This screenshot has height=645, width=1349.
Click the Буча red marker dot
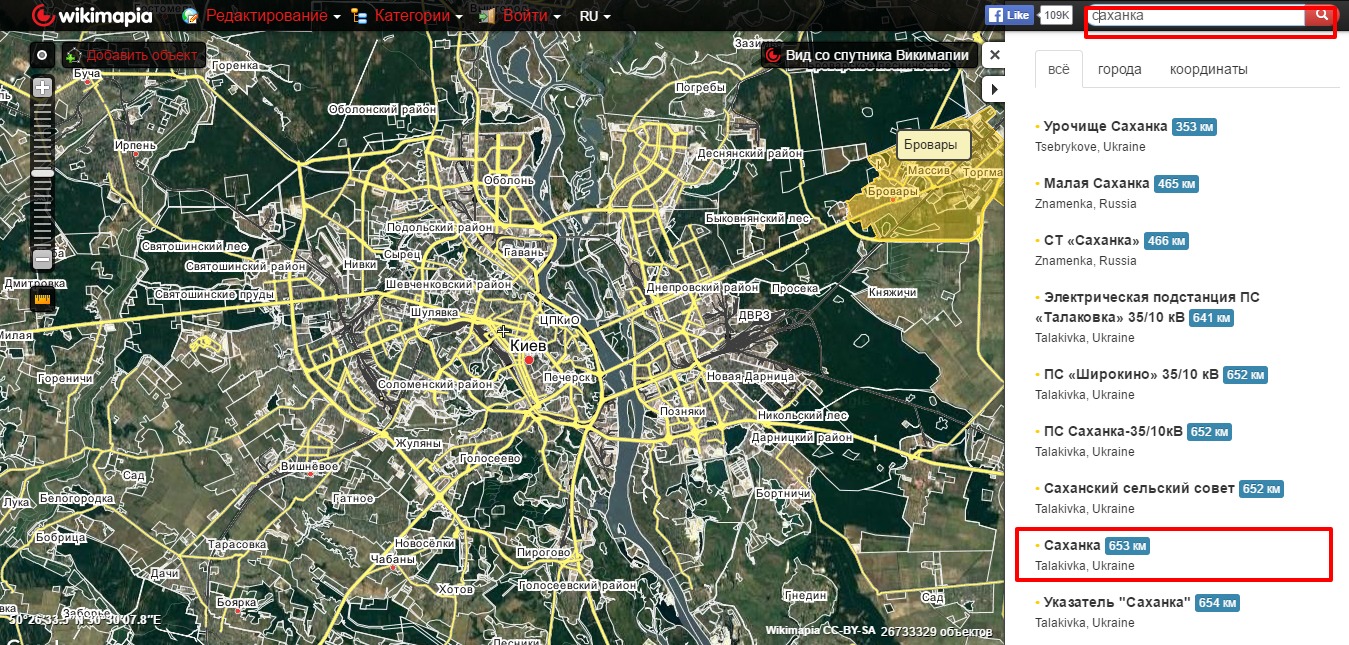tap(88, 84)
